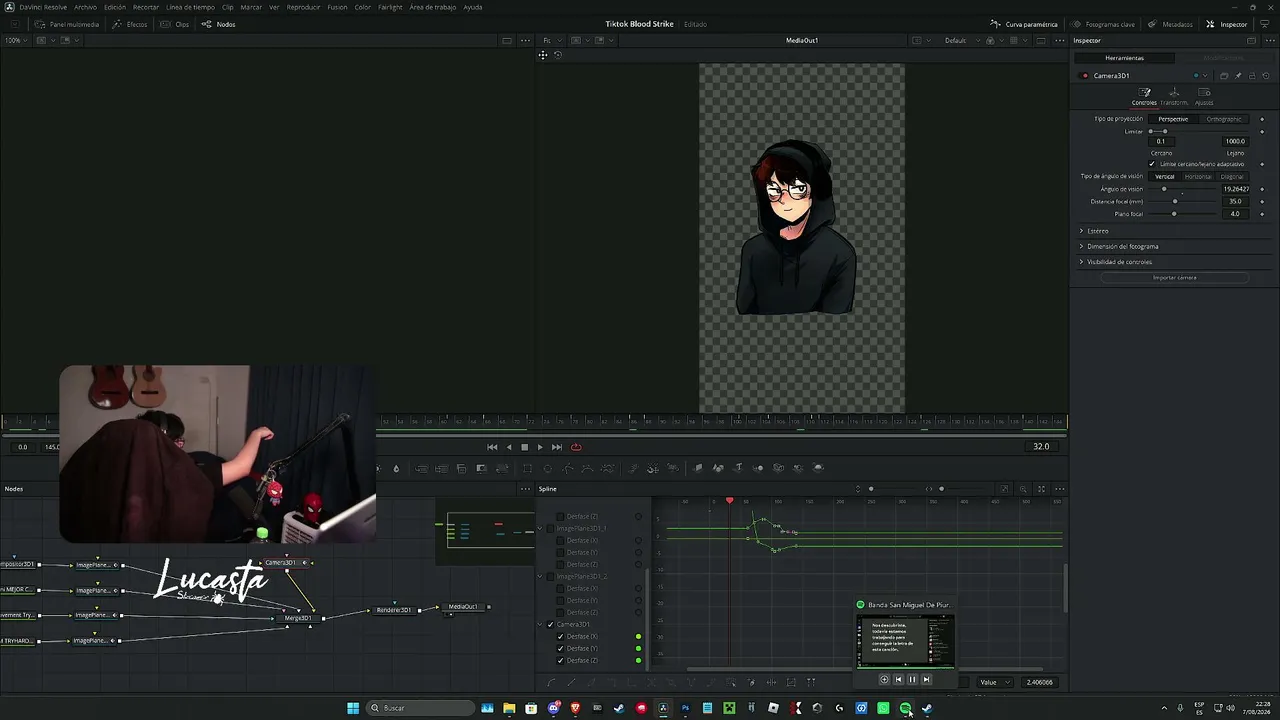Open the Inspector panel options menu
The width and height of the screenshot is (1280, 720).
tap(1268, 41)
